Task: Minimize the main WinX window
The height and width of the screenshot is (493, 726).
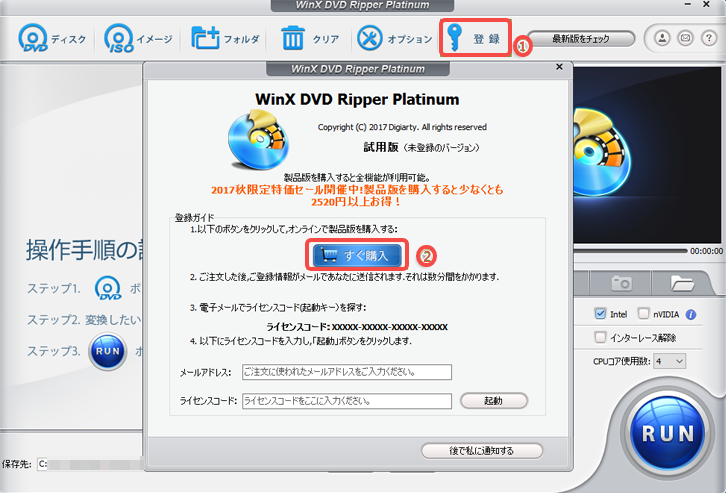Action: coord(688,5)
